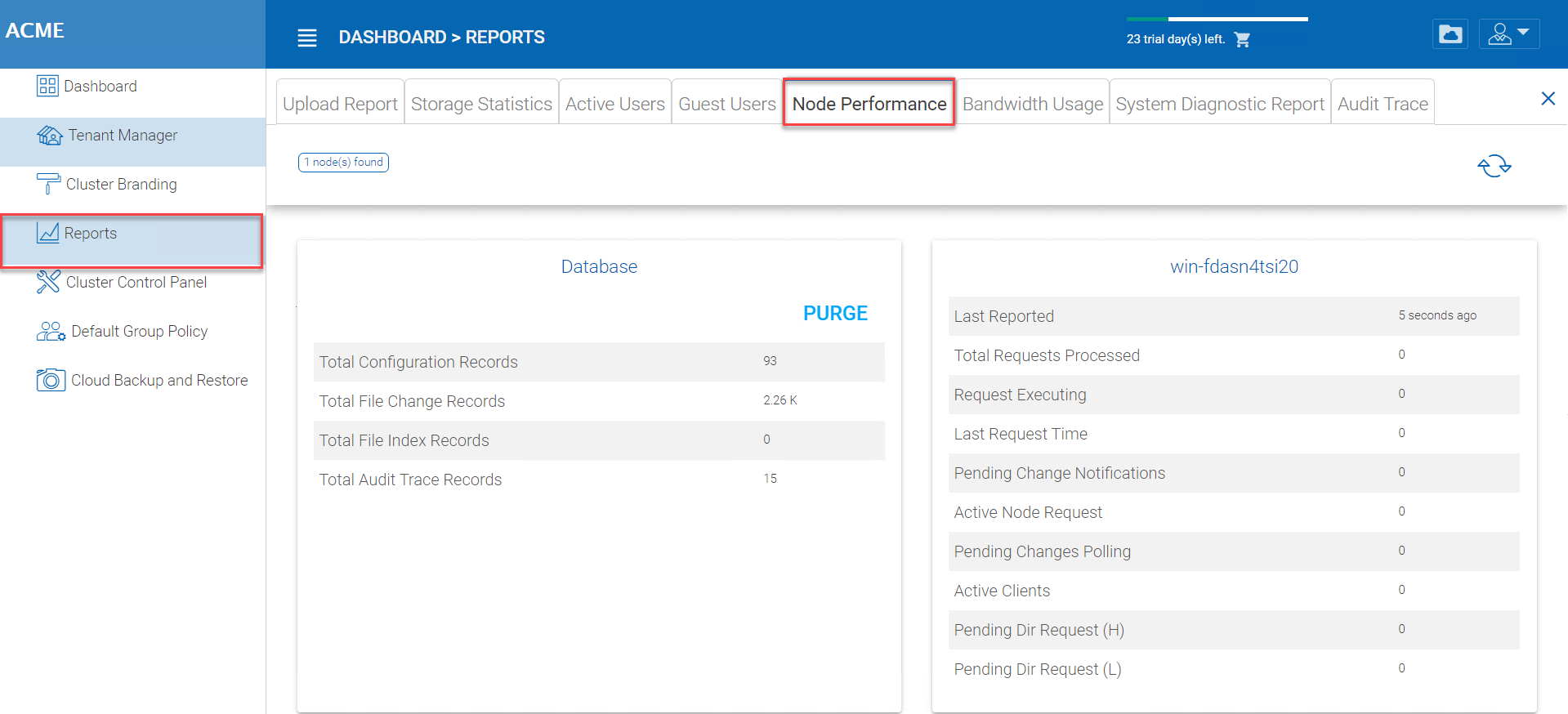Open the Active Users tab

[615, 104]
